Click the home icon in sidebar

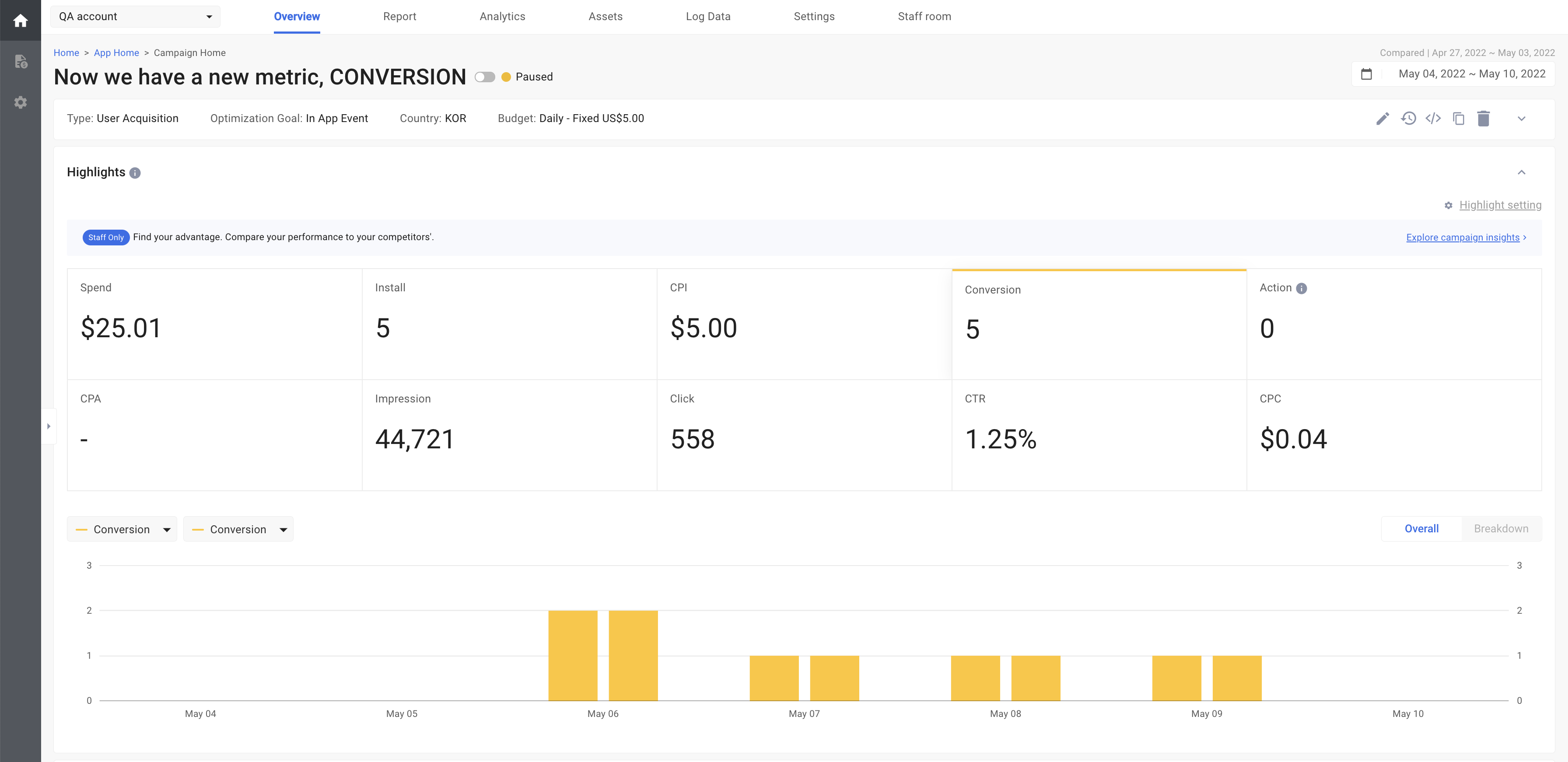pos(20,21)
